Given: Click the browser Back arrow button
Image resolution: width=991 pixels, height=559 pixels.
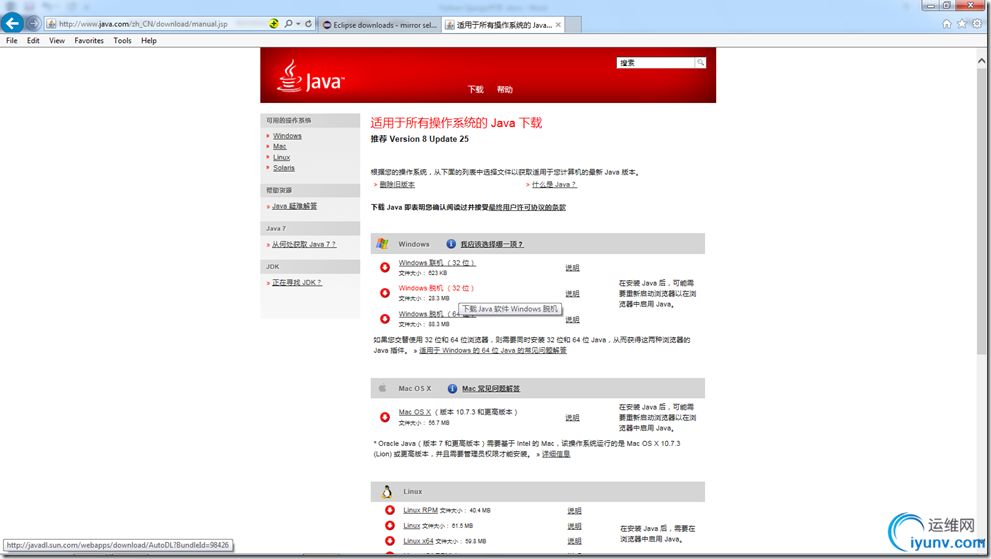Looking at the screenshot, I should tap(12, 23).
